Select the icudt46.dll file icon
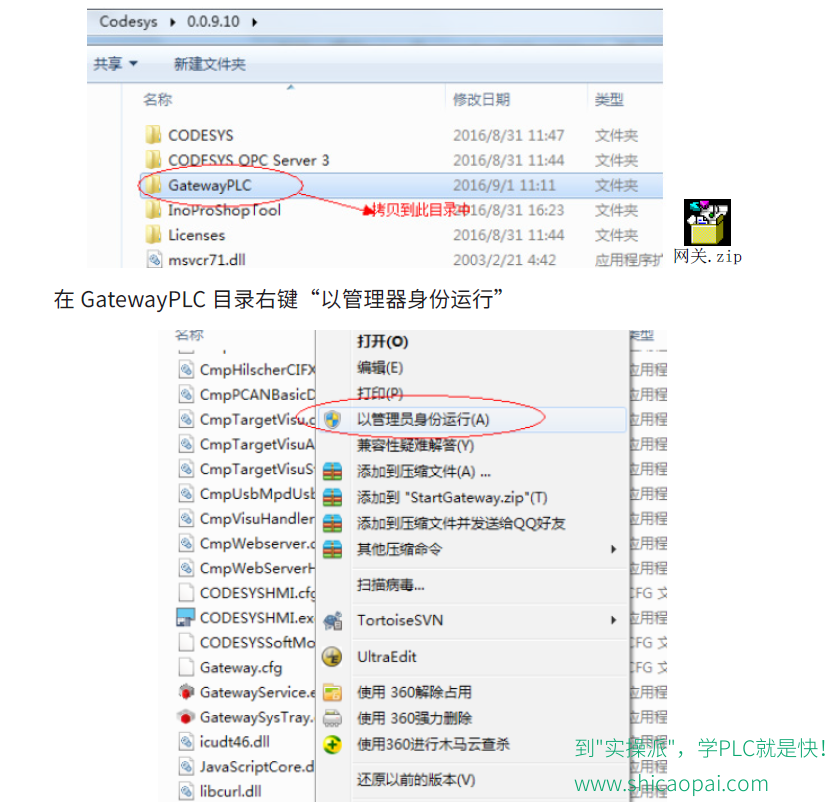 [186, 742]
